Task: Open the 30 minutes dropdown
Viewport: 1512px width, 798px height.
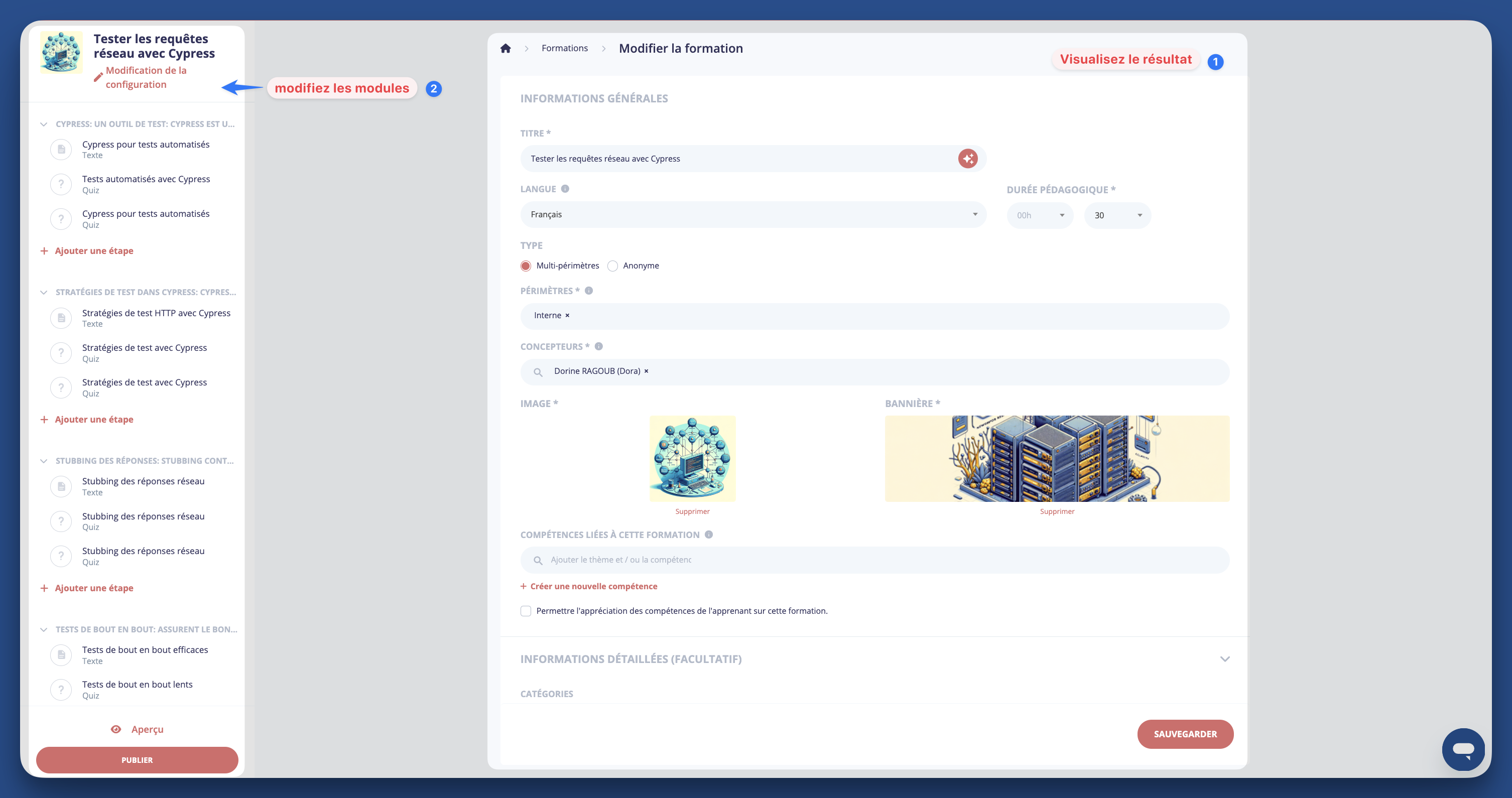Action: click(x=1117, y=215)
